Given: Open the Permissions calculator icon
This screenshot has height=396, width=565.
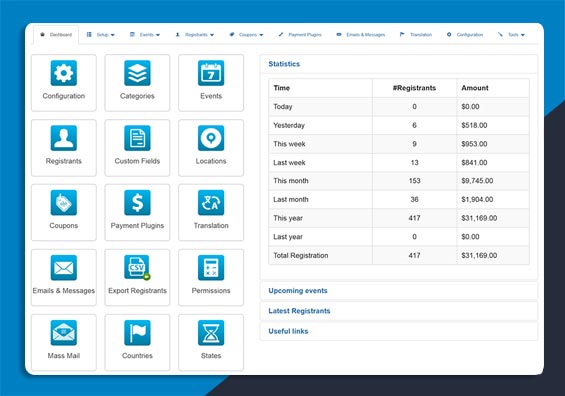Looking at the screenshot, I should [211, 267].
